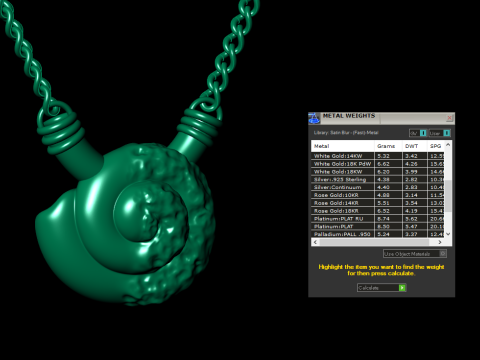
Task: Select the Palladium:PALL .950 row
Action: [378, 234]
